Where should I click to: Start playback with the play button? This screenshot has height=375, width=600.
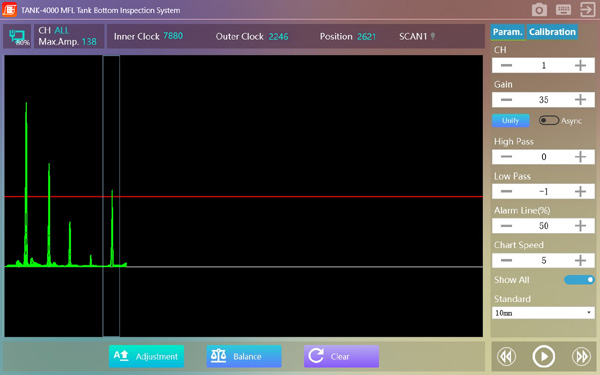point(543,356)
